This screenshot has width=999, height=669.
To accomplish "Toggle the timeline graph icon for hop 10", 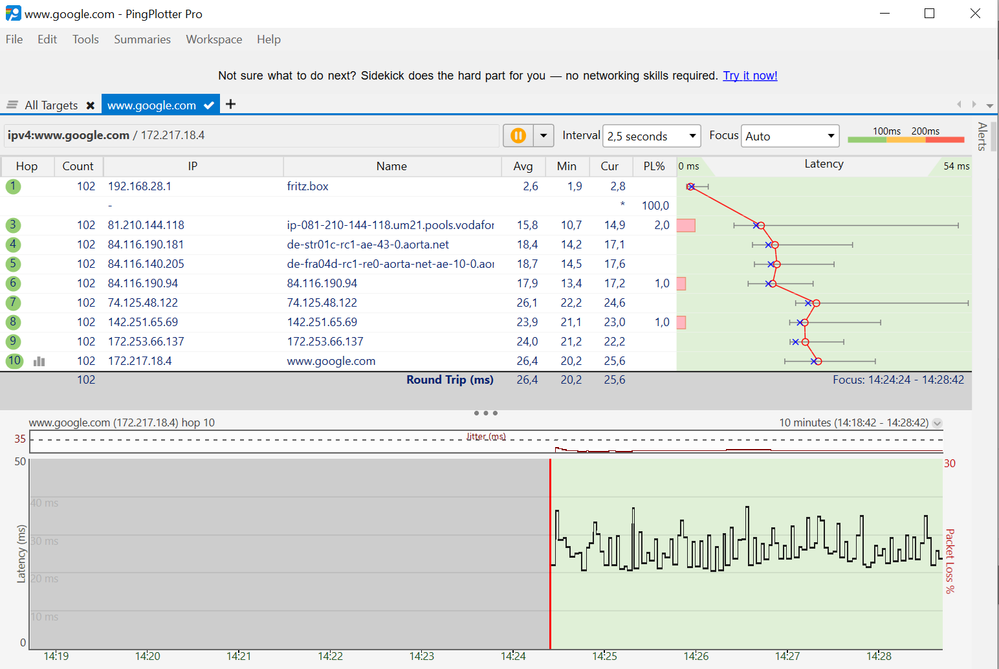I will [40, 361].
